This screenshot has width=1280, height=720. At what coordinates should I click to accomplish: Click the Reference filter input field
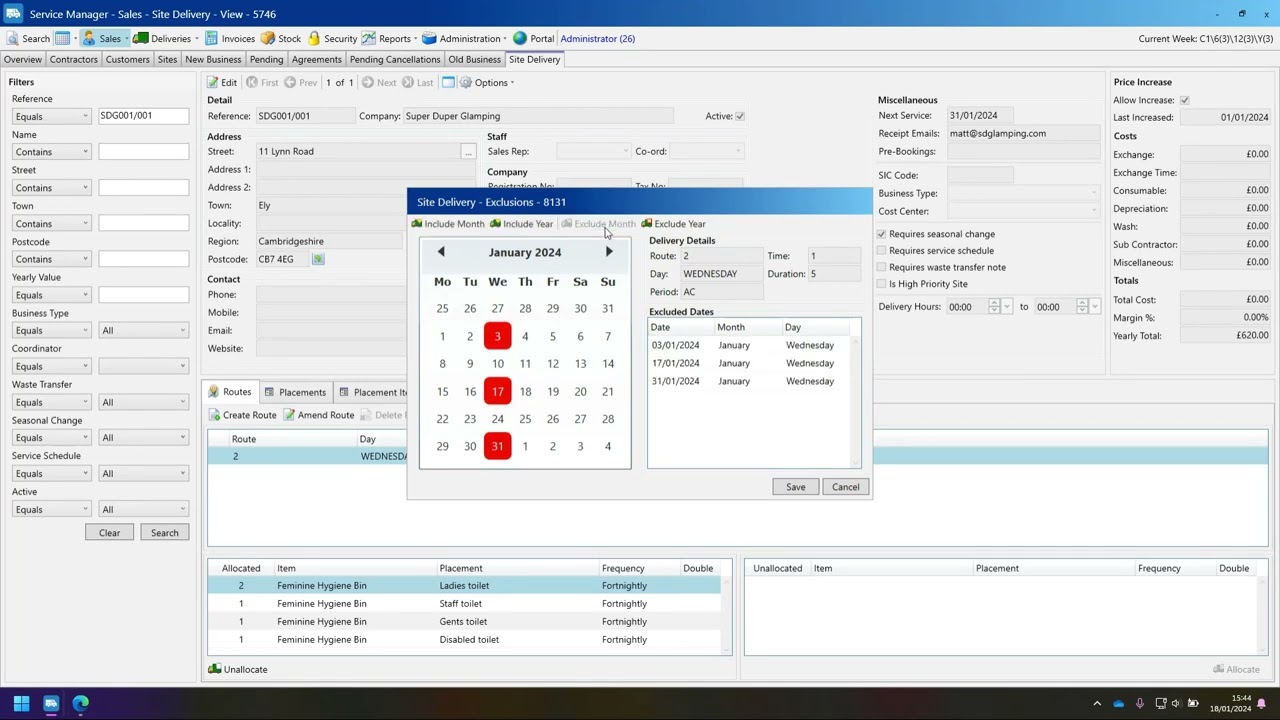click(143, 116)
